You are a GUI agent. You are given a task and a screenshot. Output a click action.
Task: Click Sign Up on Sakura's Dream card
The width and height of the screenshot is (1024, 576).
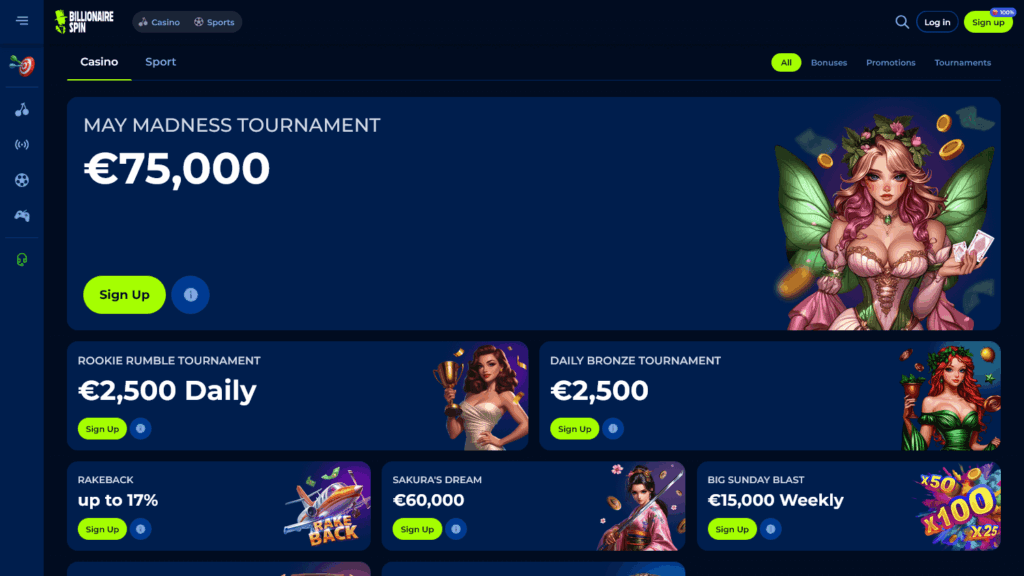pyautogui.click(x=417, y=529)
